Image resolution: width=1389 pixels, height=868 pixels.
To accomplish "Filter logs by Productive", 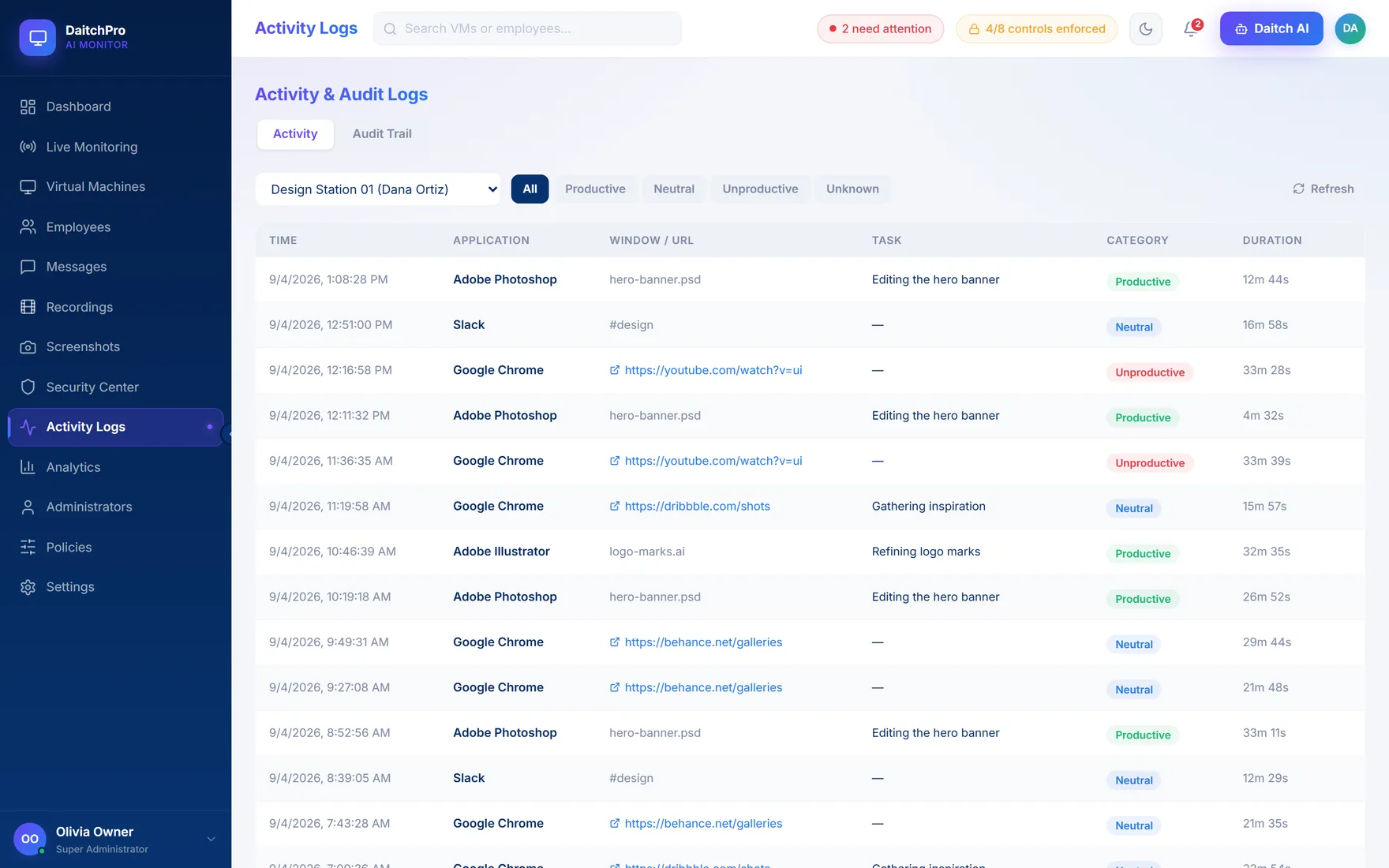I will click(595, 189).
